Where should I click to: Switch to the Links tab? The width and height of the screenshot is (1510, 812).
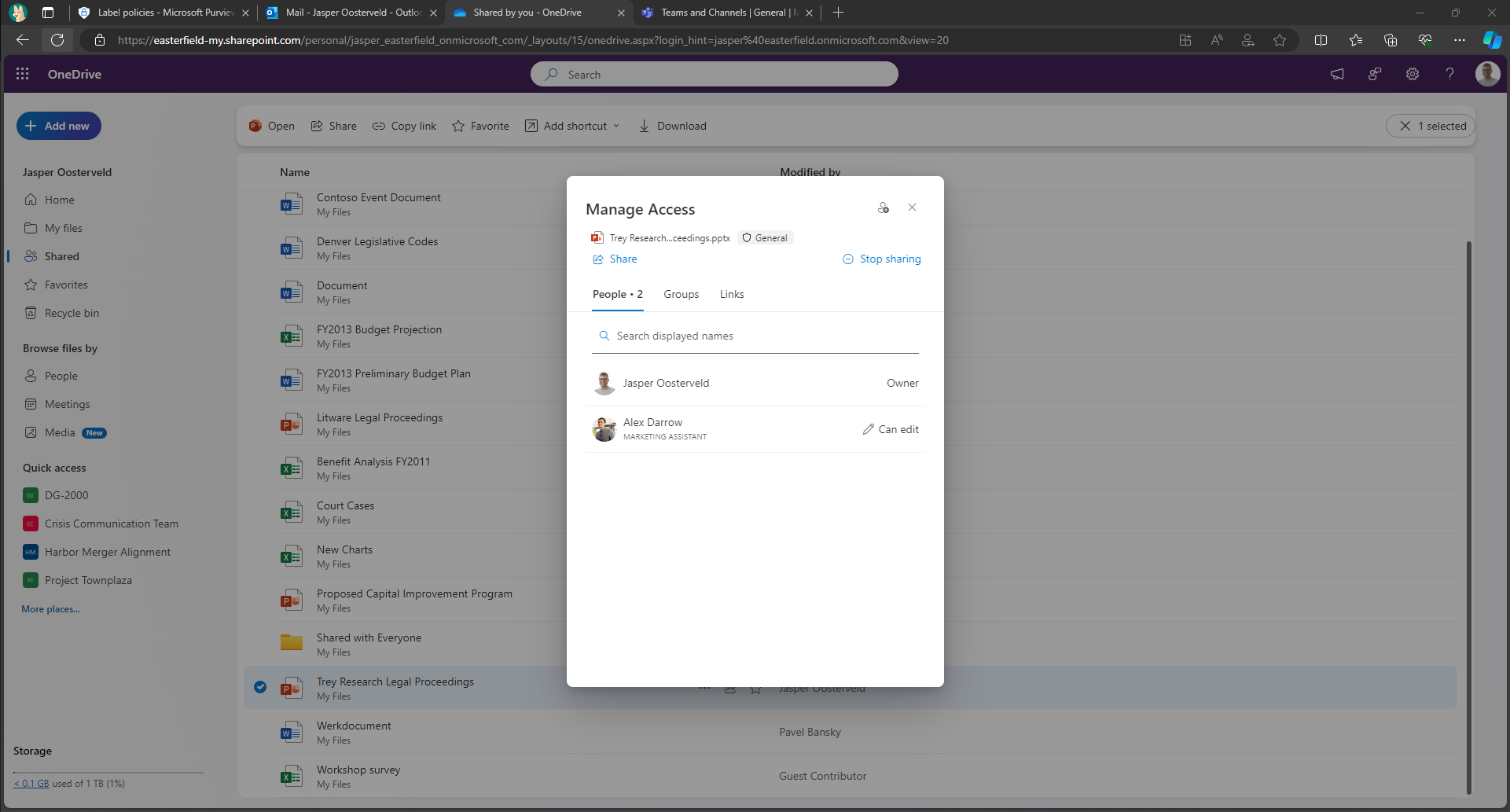[x=732, y=294]
